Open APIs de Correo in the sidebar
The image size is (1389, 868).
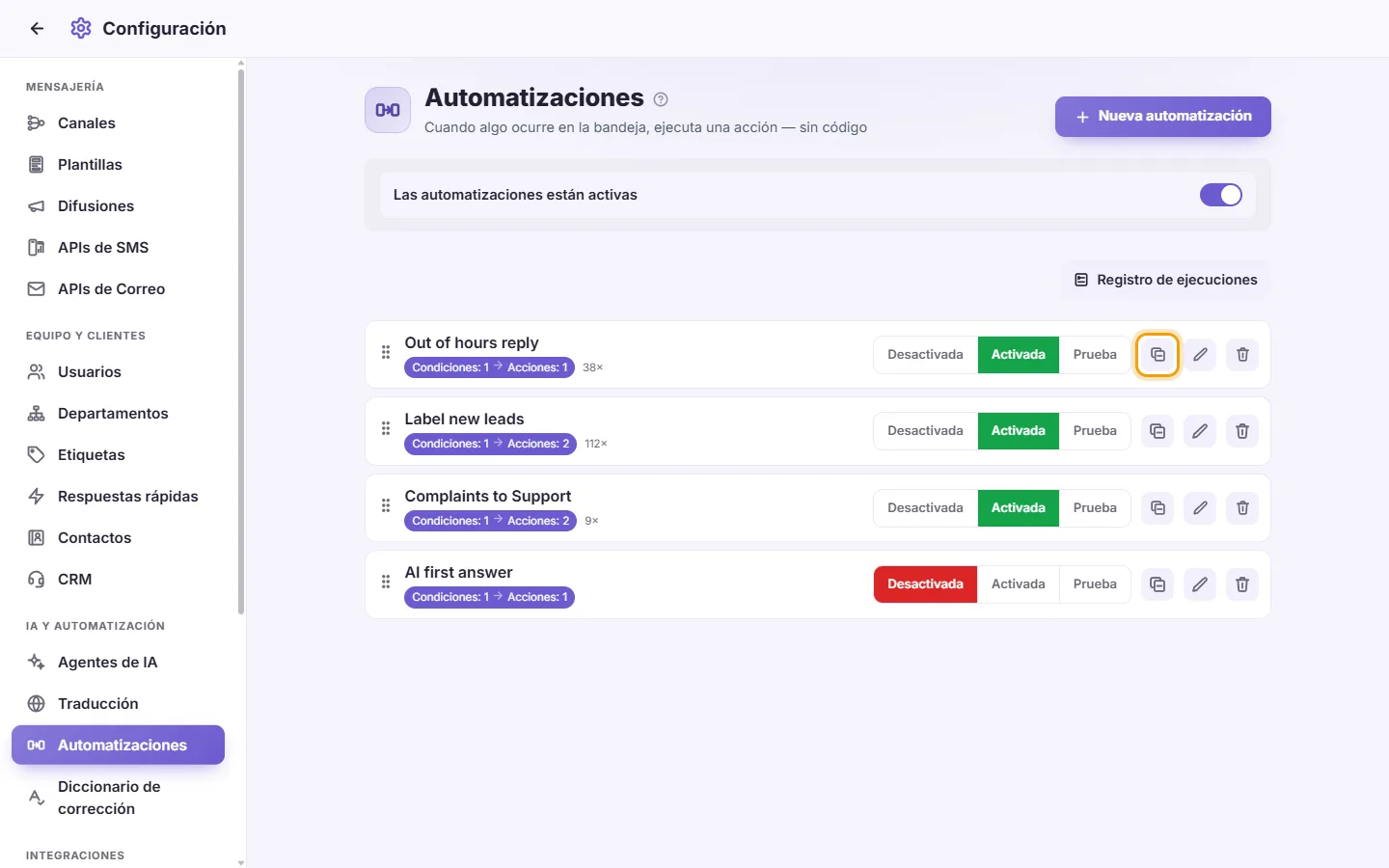tap(118, 289)
